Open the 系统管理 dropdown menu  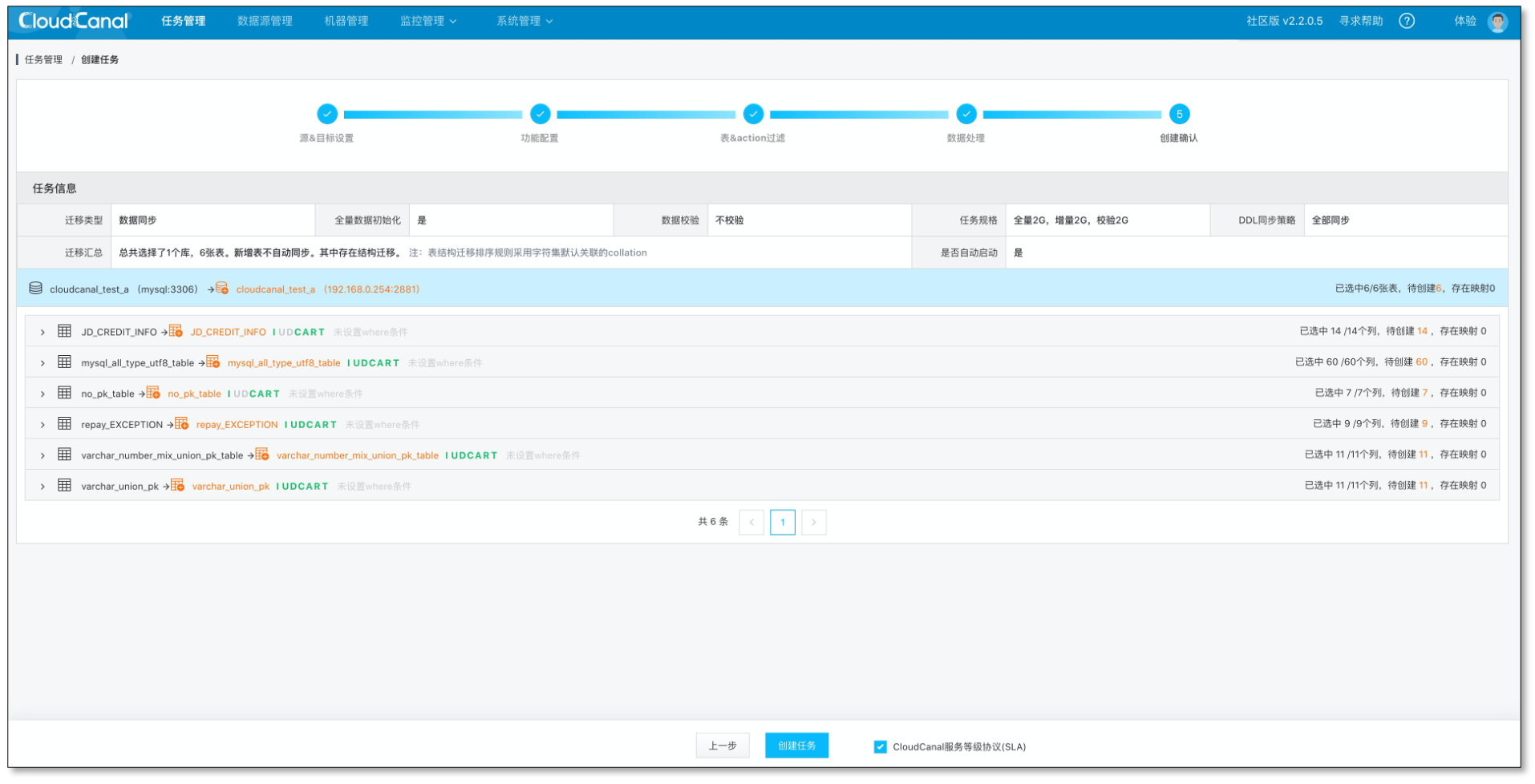524,21
